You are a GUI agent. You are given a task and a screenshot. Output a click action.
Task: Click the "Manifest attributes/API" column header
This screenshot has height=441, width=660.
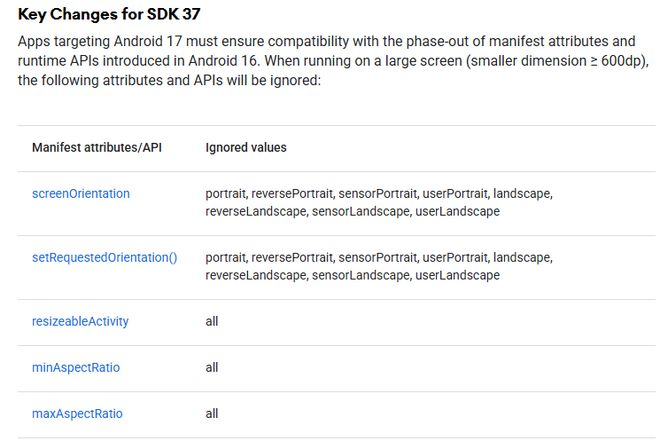97,147
